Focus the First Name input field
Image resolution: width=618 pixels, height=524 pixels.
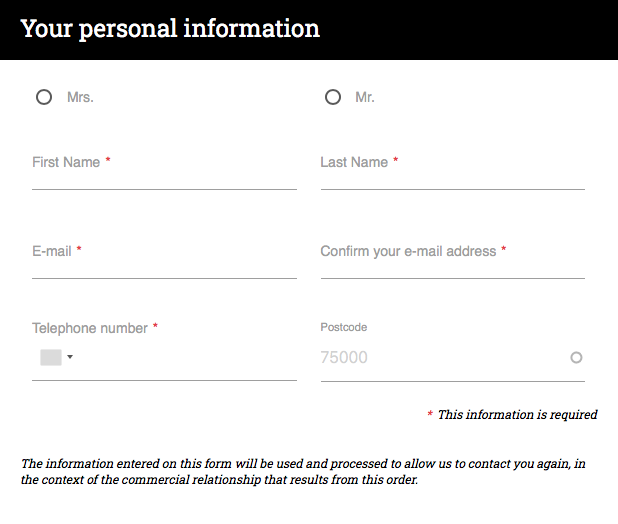(x=164, y=171)
